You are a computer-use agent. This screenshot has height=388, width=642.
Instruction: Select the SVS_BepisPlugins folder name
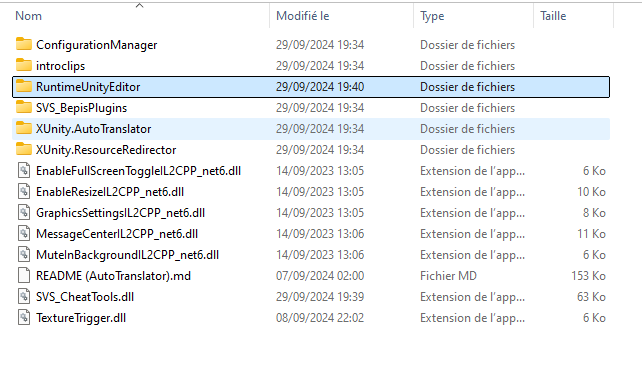(x=81, y=108)
